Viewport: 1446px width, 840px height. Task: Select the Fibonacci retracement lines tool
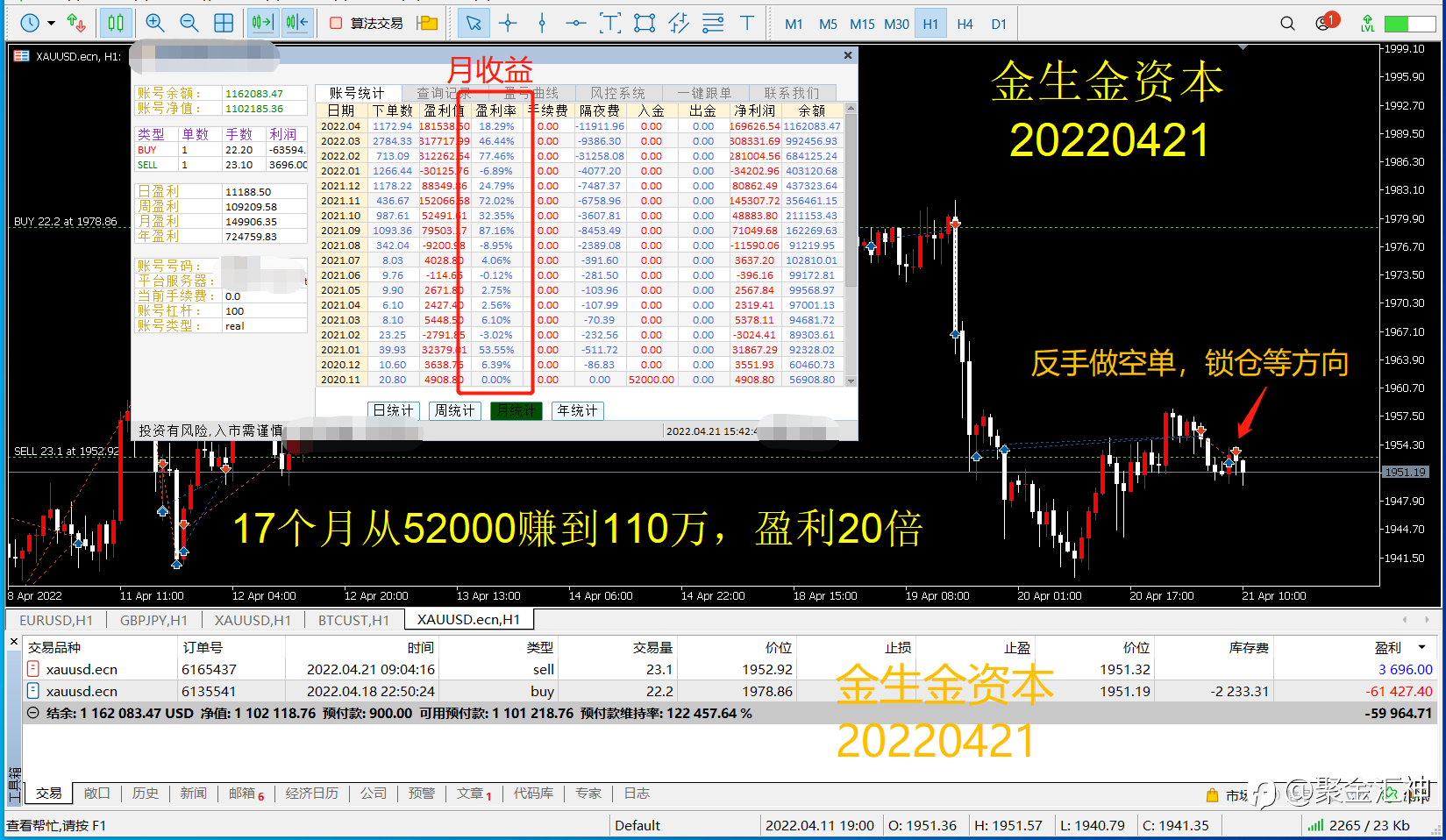pyautogui.click(x=713, y=24)
